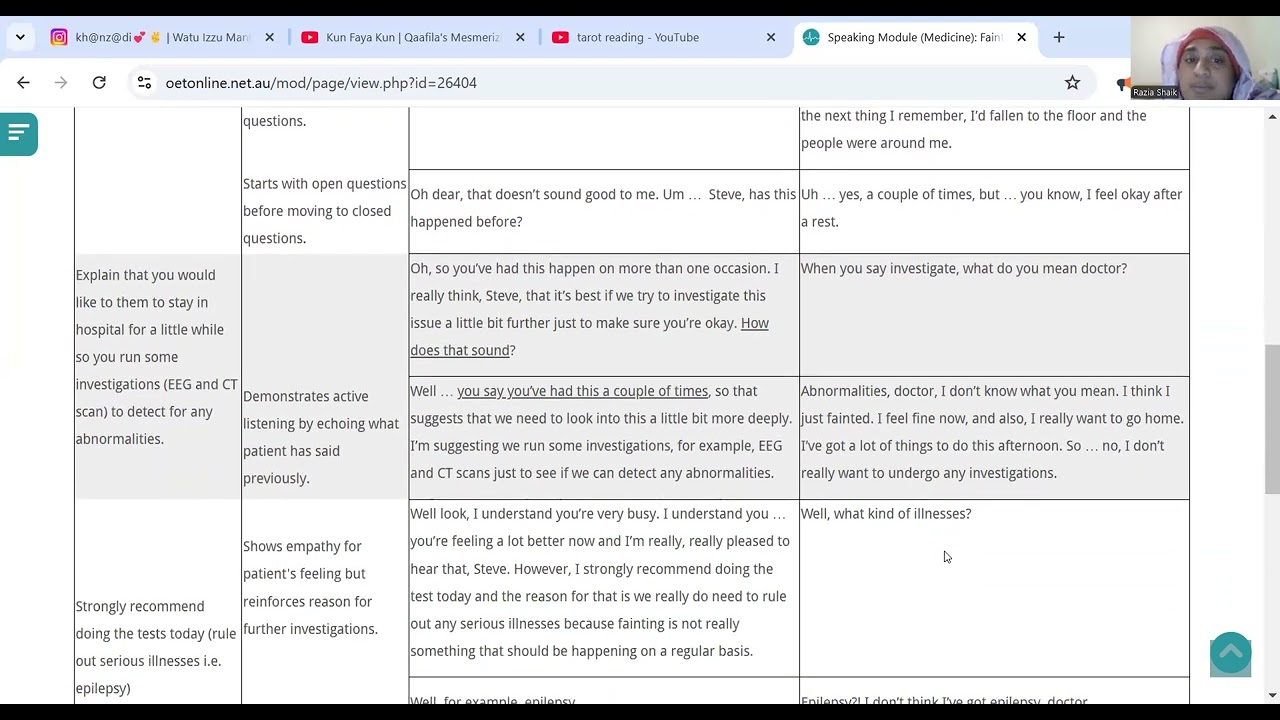Click 'Demonstrates active listening by echoing' text

321,437
